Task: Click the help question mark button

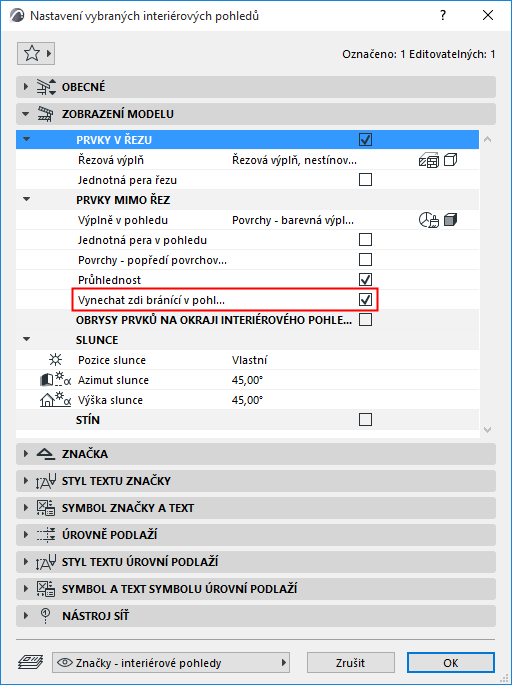Action: (x=443, y=15)
